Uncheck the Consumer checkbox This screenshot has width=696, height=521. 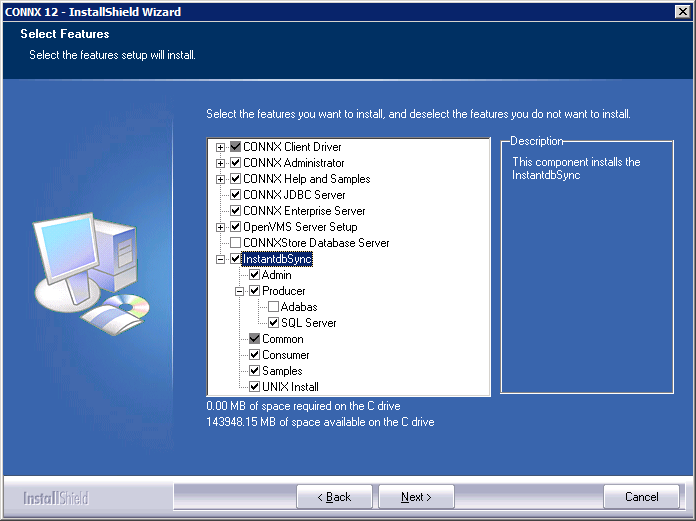pyautogui.click(x=254, y=355)
